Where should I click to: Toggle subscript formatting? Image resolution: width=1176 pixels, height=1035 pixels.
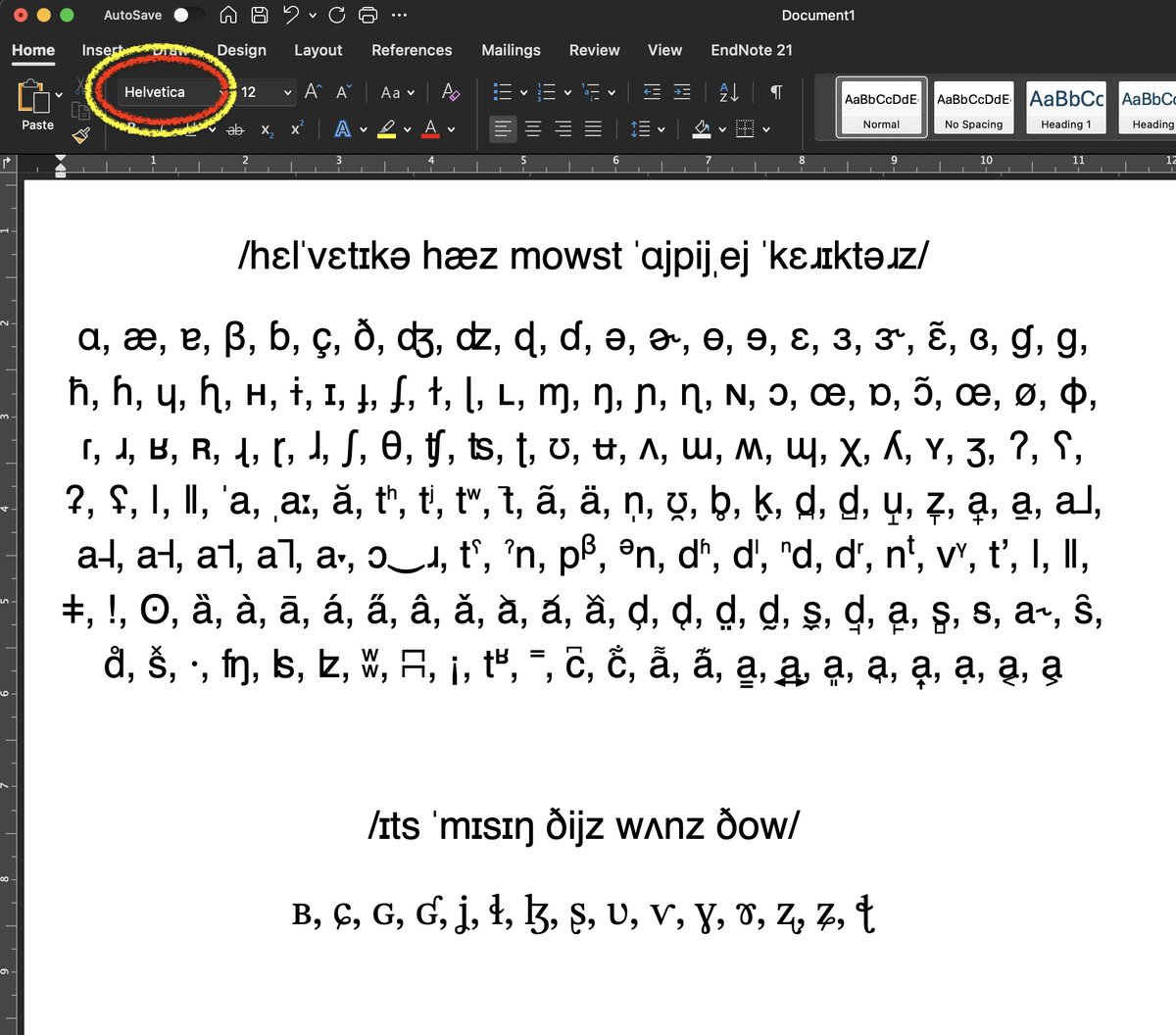coord(268,129)
